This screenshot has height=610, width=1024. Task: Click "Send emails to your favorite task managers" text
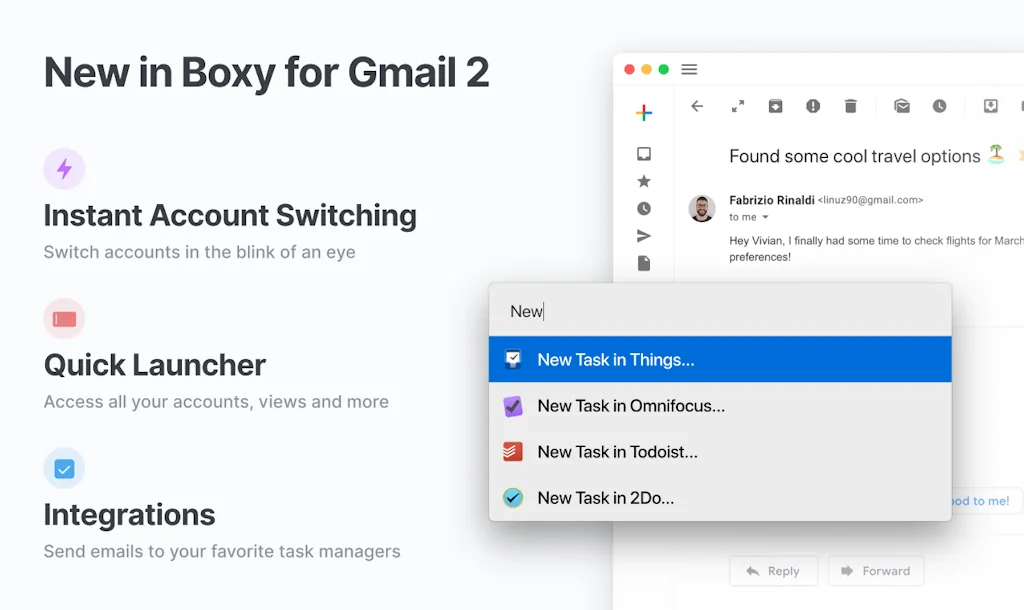click(x=222, y=551)
